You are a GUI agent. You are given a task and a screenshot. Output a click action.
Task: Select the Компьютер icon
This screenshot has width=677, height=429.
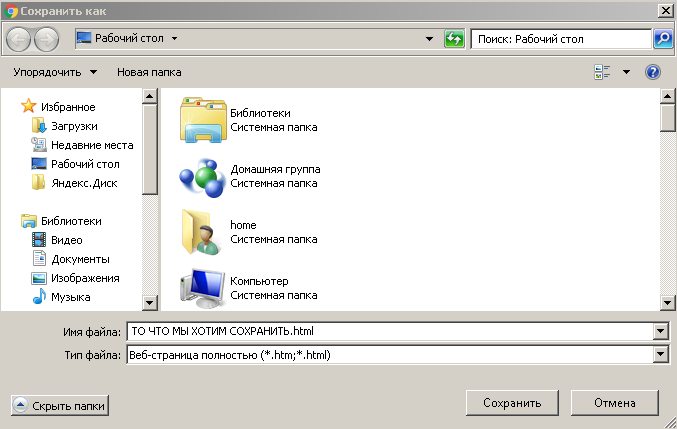pos(202,288)
